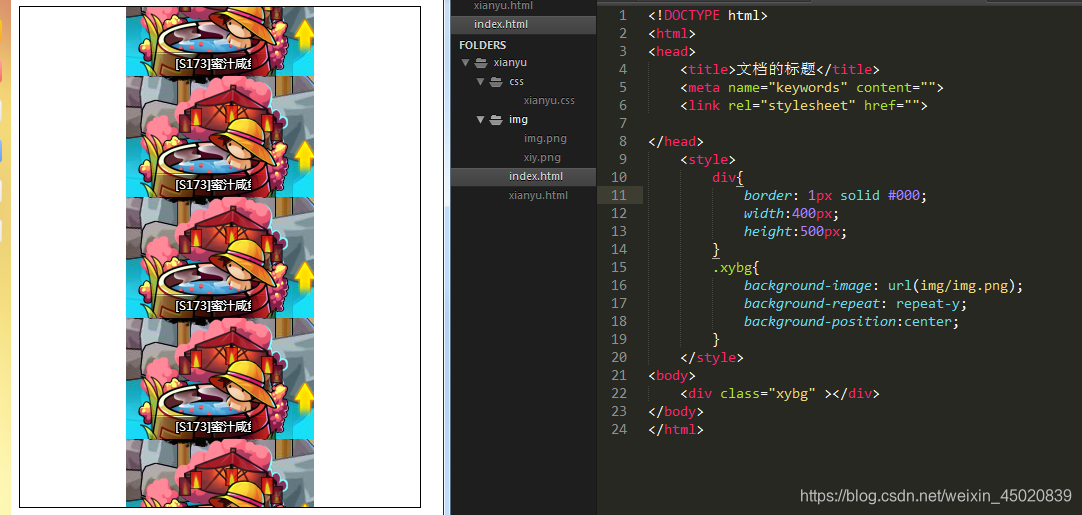Screen dimensions: 1082x515
Task: Click the css folder icon in sidebar
Action: point(495,82)
